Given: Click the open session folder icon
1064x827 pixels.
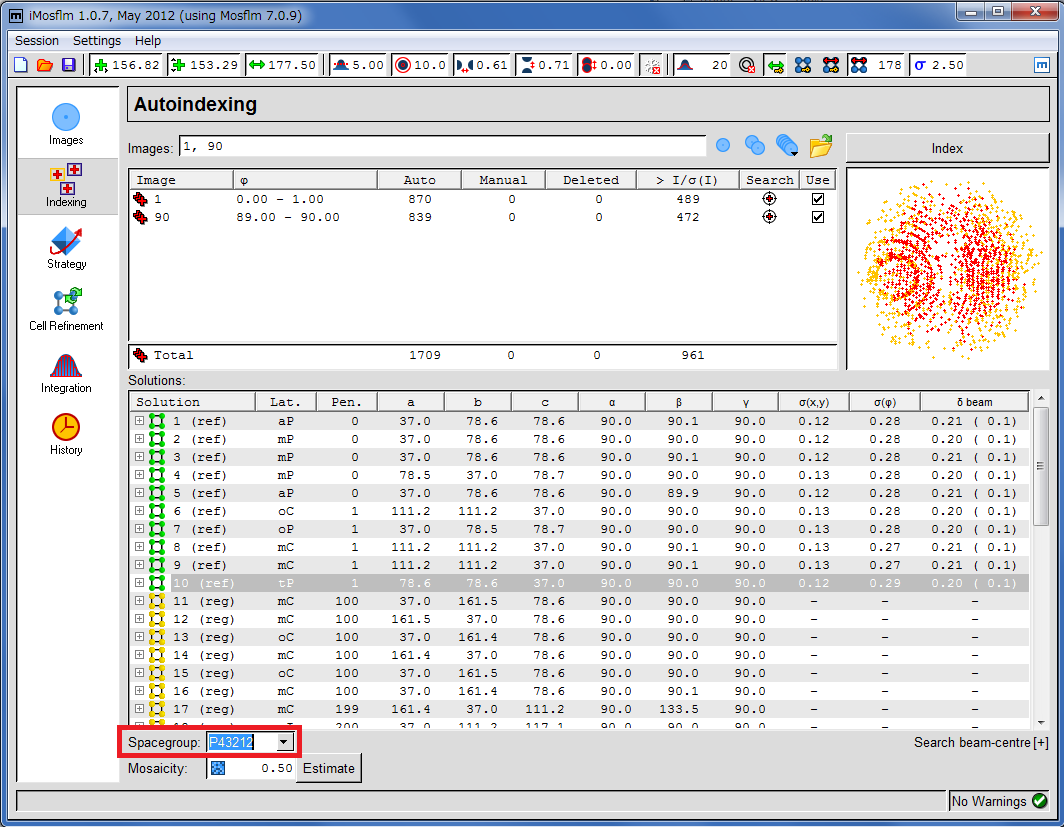Looking at the screenshot, I should (45, 65).
